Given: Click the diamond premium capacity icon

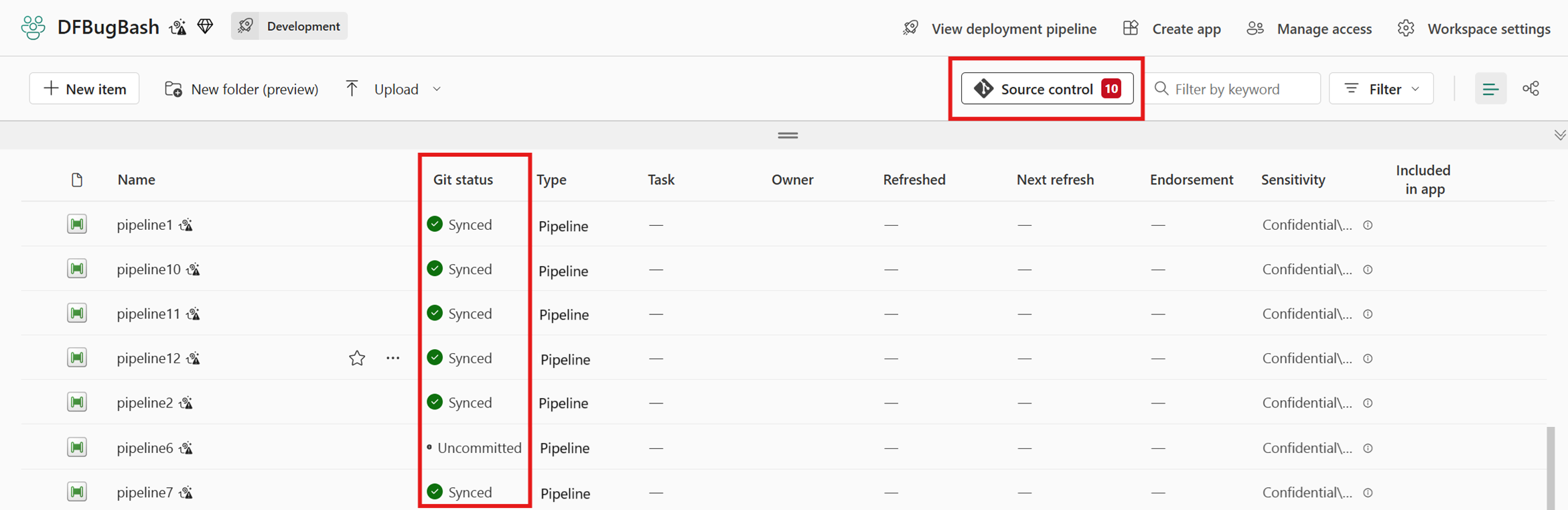Looking at the screenshot, I should tap(206, 27).
